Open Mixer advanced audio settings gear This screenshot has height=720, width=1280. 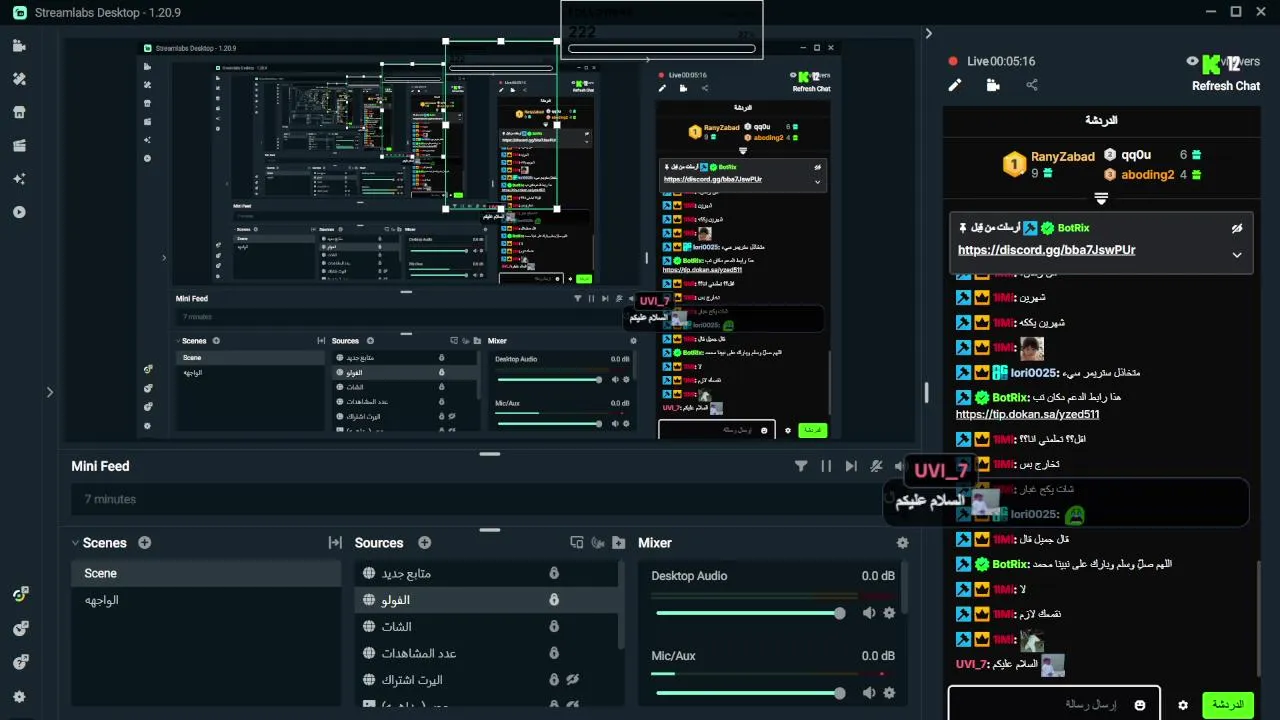903,543
